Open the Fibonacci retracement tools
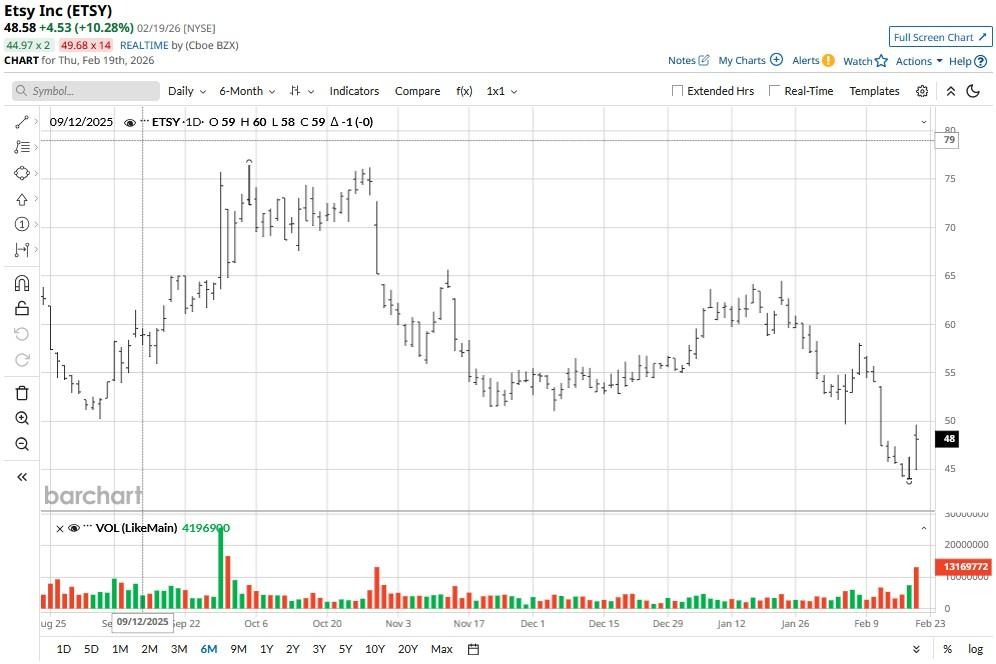Image resolution: width=996 pixels, height=664 pixels. [x=22, y=147]
